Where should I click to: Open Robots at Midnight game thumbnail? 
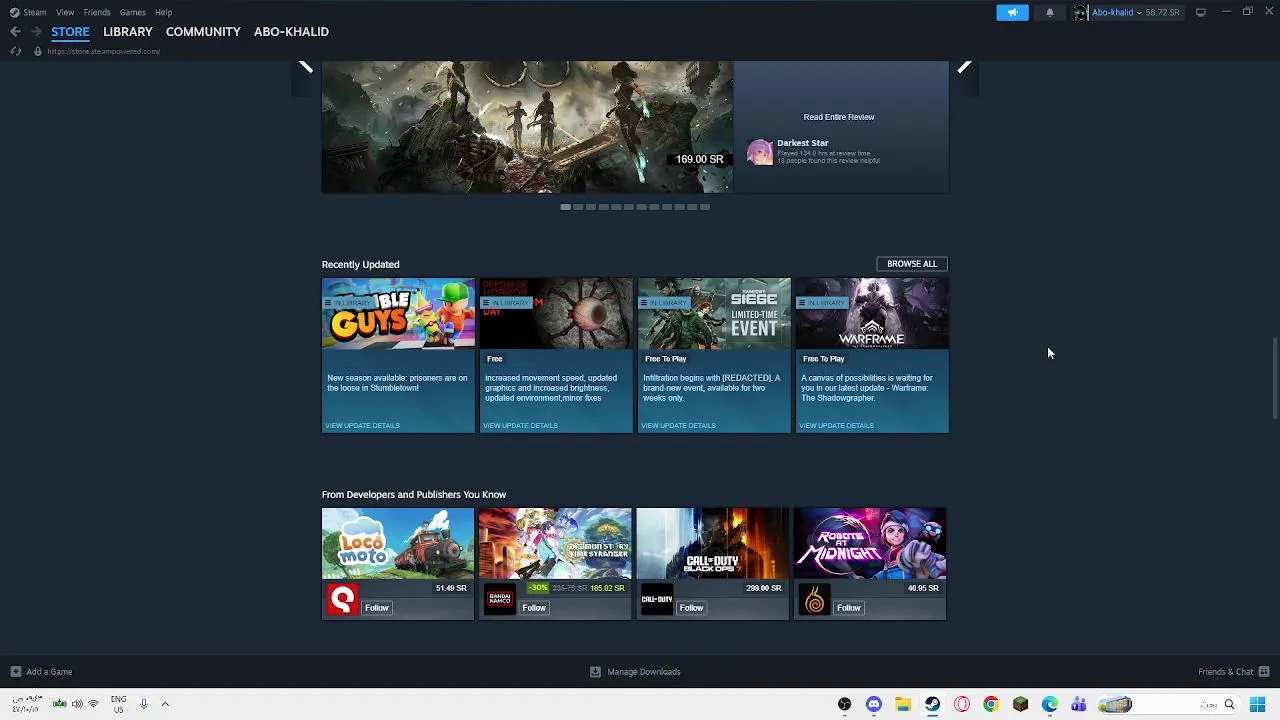(870, 543)
